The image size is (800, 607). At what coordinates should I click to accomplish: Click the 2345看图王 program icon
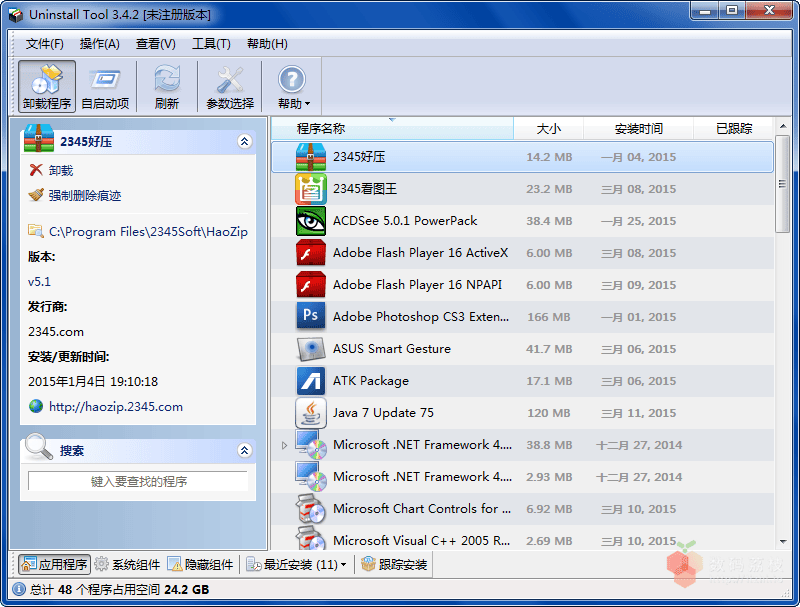[x=310, y=189]
